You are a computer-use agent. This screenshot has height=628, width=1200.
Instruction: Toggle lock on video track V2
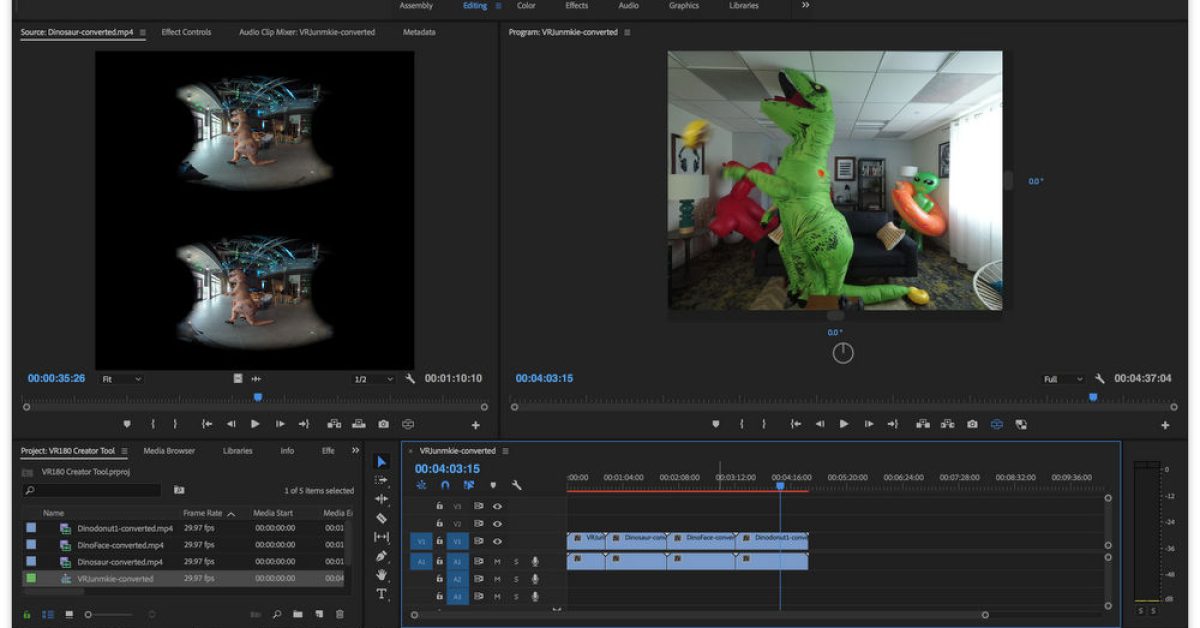click(439, 523)
